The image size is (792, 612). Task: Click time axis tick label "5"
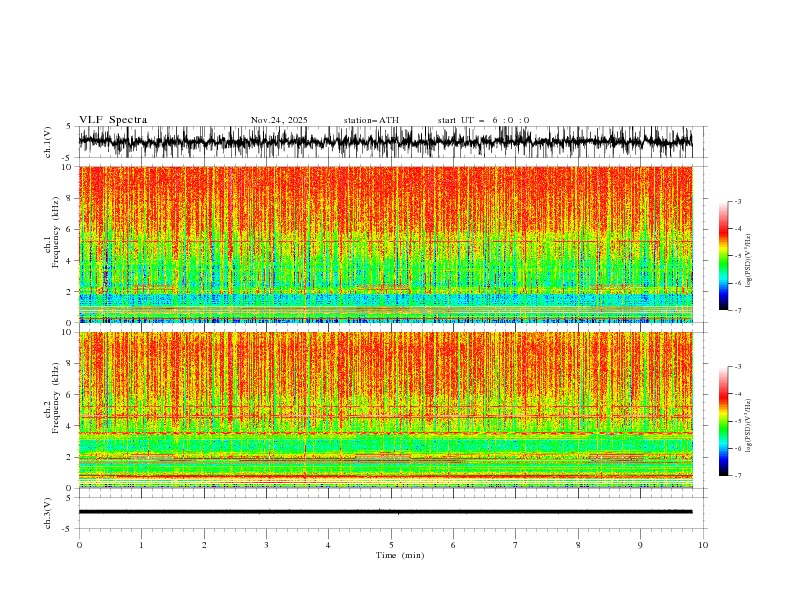click(x=391, y=545)
